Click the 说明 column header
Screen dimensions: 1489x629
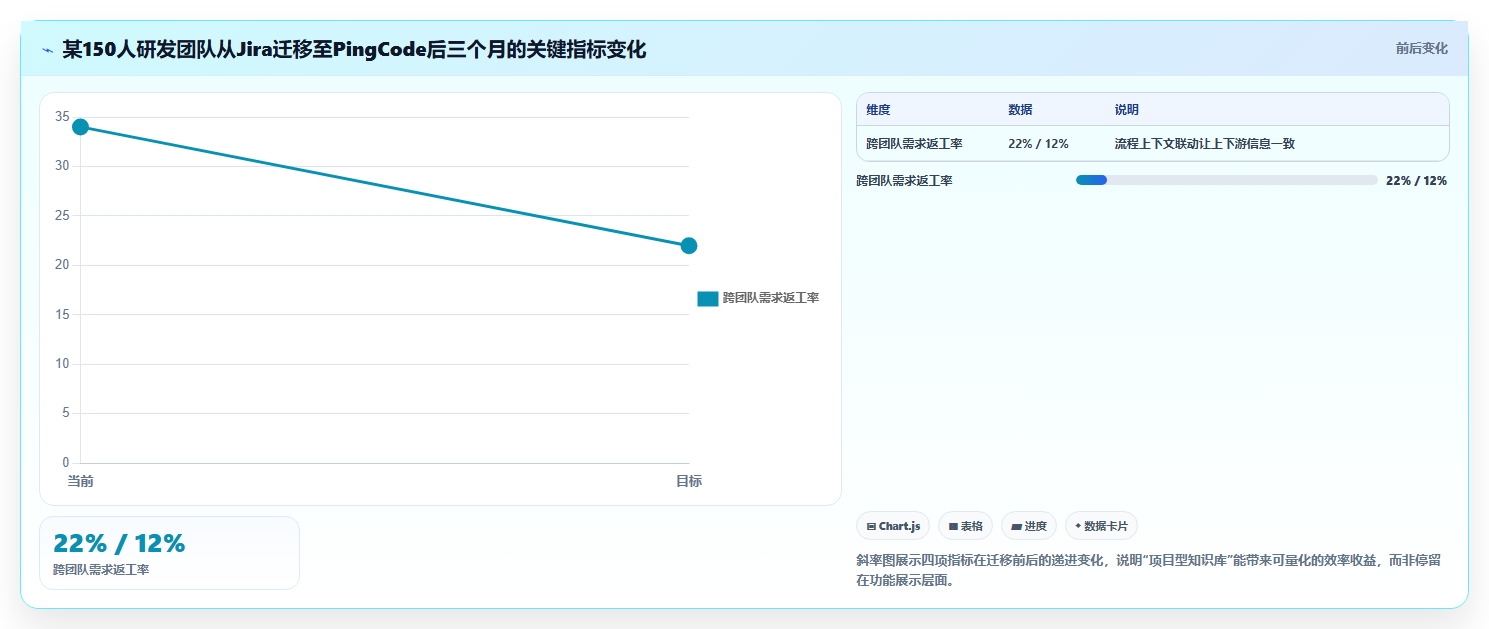(1127, 110)
